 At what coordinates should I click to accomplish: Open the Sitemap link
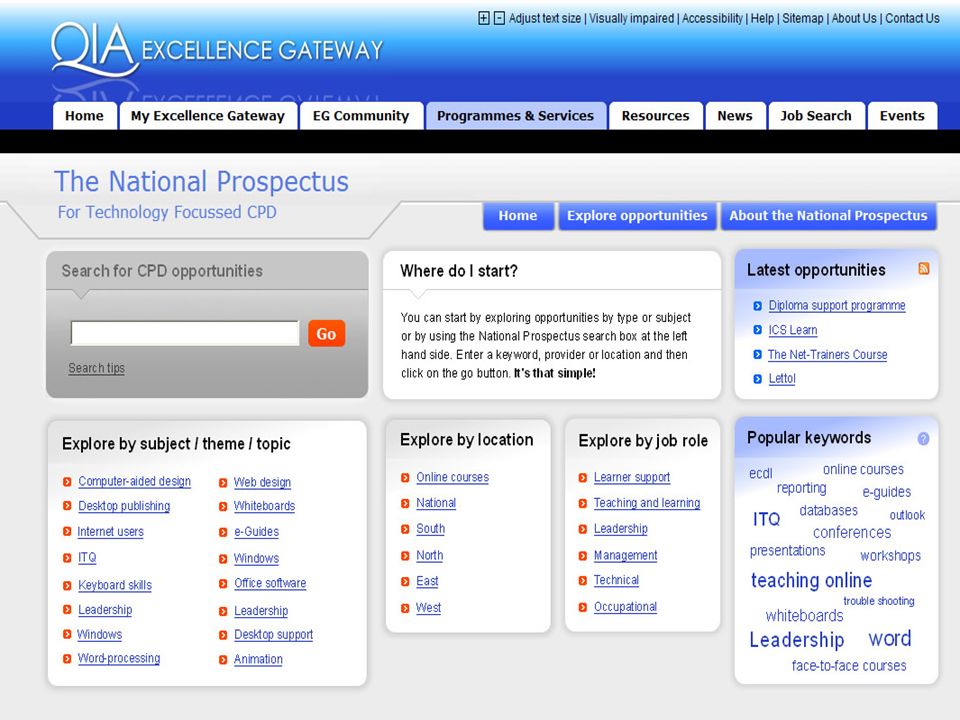pos(803,18)
